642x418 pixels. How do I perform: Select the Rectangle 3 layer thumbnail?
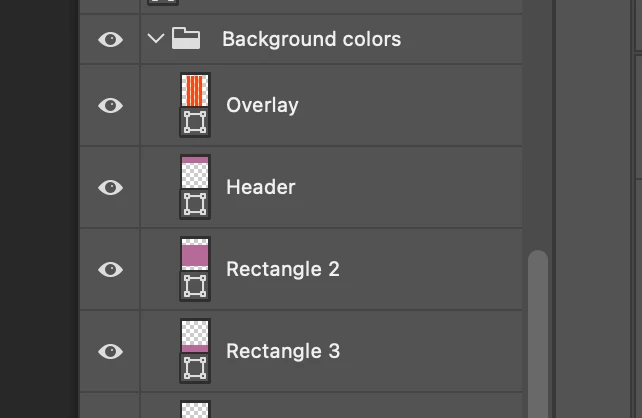click(x=195, y=336)
